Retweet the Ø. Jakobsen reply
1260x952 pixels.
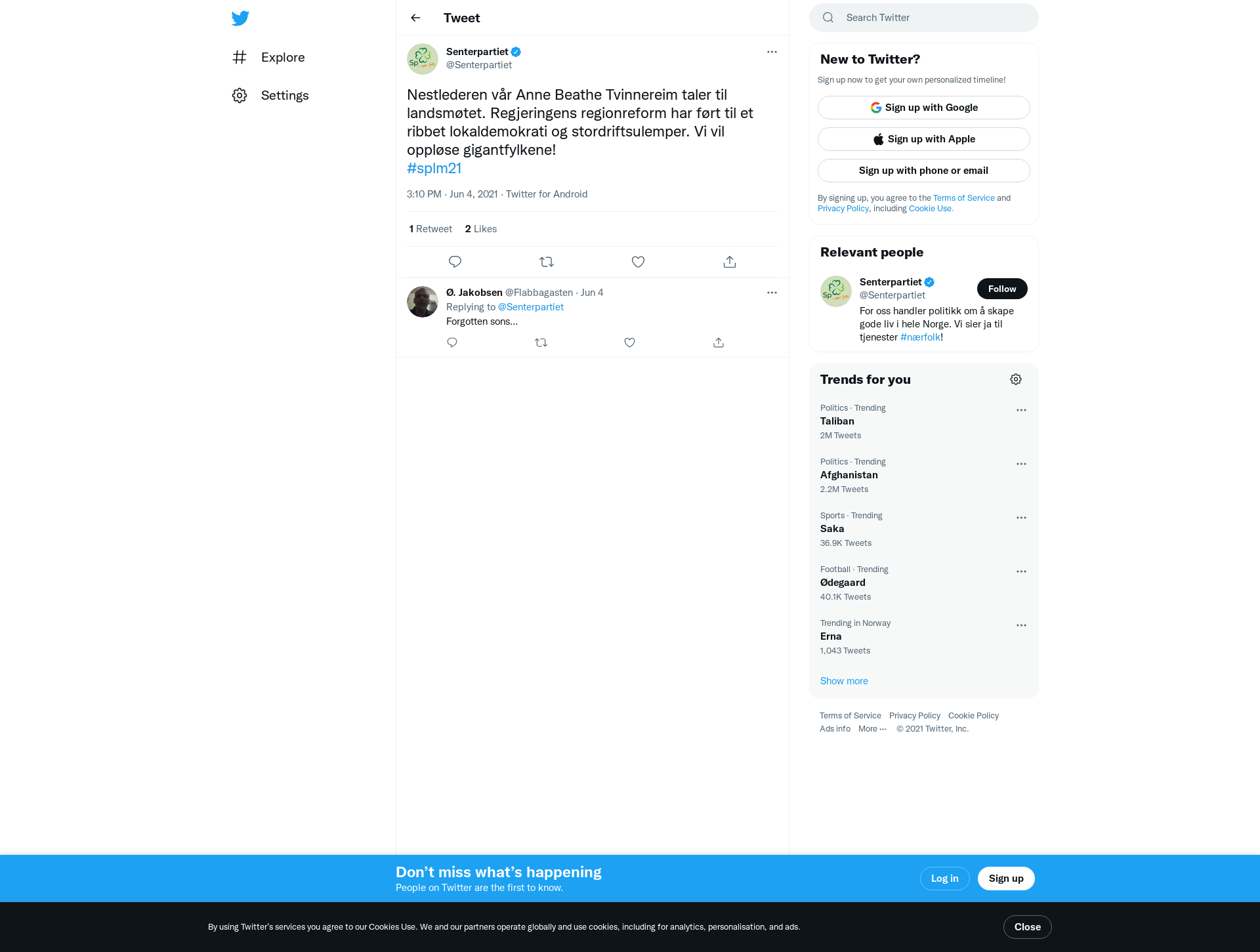click(x=541, y=342)
